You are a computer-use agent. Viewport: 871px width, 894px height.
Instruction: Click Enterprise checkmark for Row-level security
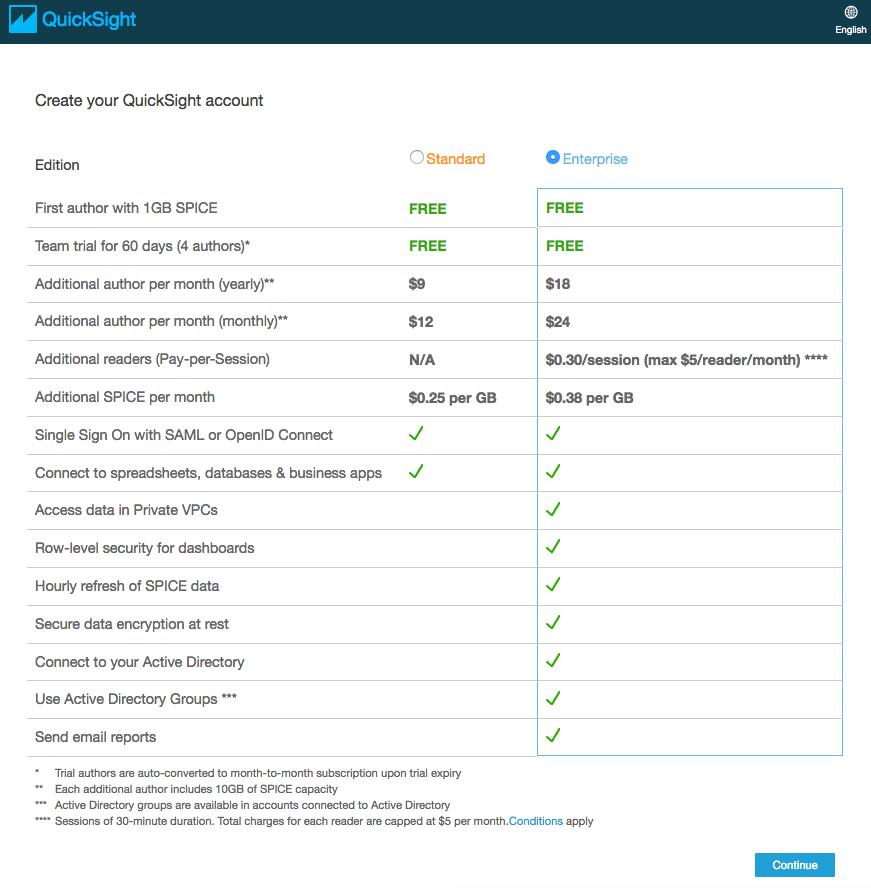point(553,547)
